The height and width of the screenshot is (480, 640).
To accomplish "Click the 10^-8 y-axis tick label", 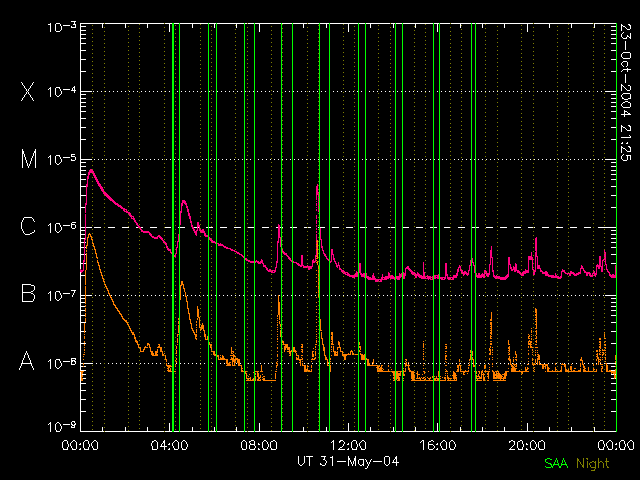I will coord(62,362).
